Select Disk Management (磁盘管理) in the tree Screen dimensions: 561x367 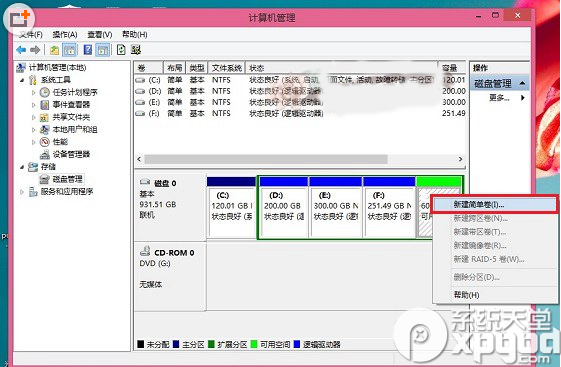point(67,179)
